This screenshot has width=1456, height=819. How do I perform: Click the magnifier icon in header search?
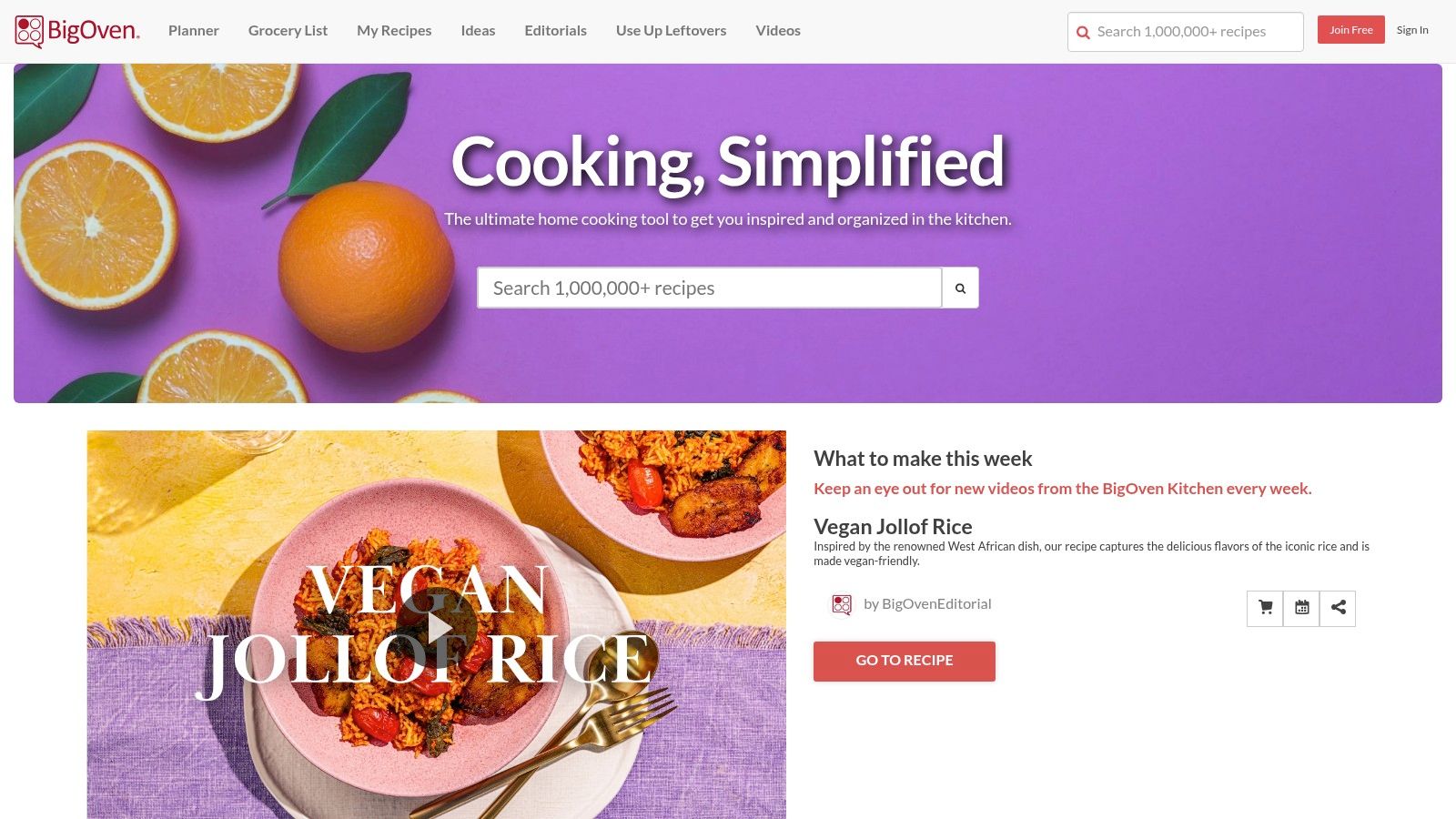coord(1083,33)
